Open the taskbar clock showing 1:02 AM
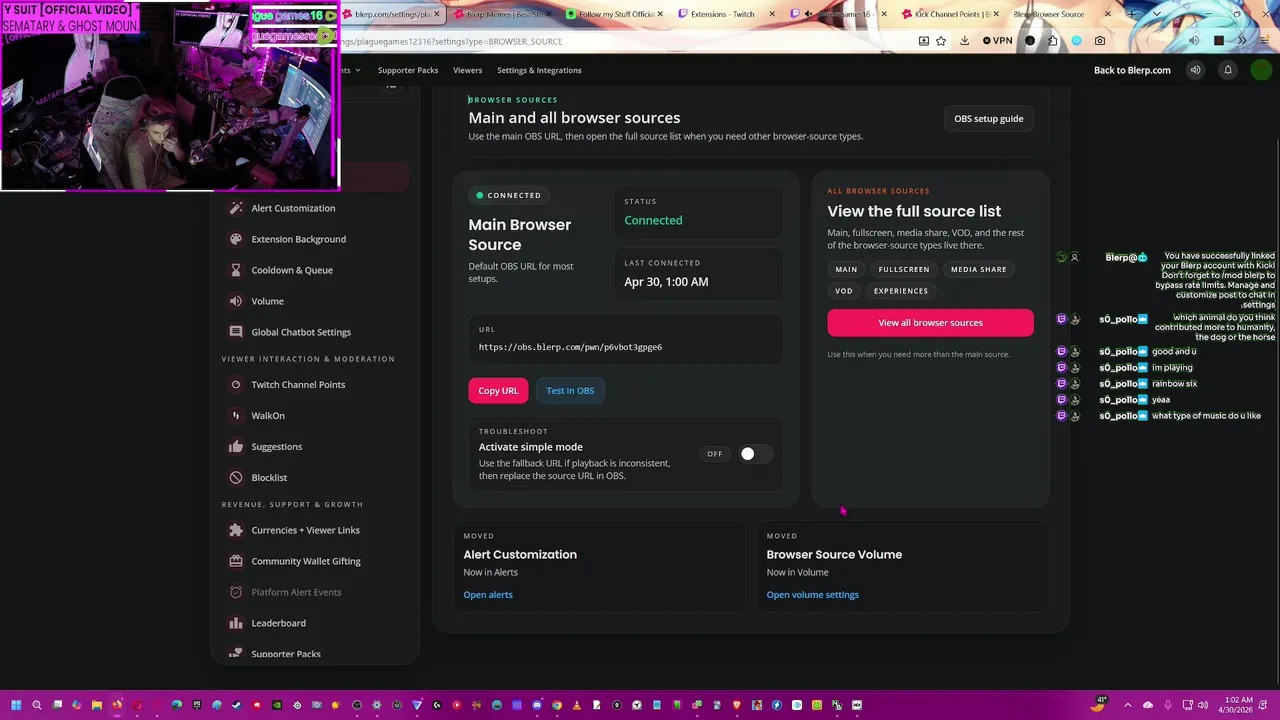The width and height of the screenshot is (1280, 720). pyautogui.click(x=1238, y=705)
